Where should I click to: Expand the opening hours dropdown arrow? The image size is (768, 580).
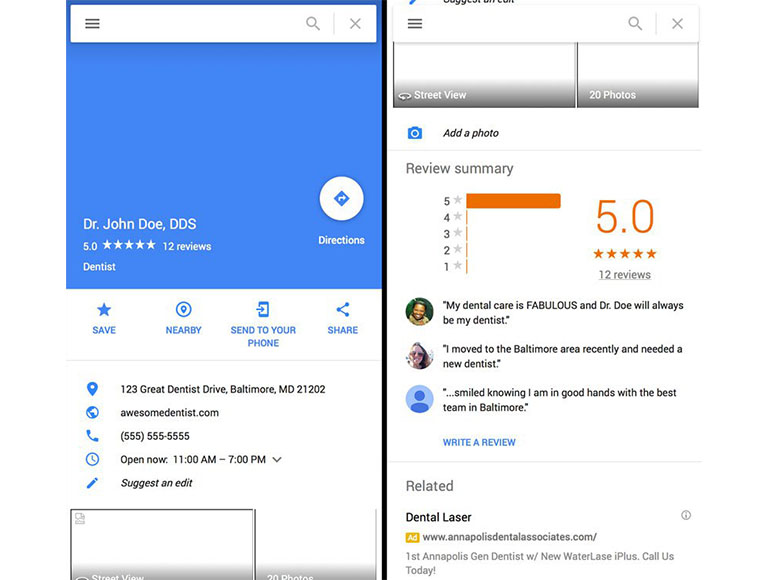point(277,460)
